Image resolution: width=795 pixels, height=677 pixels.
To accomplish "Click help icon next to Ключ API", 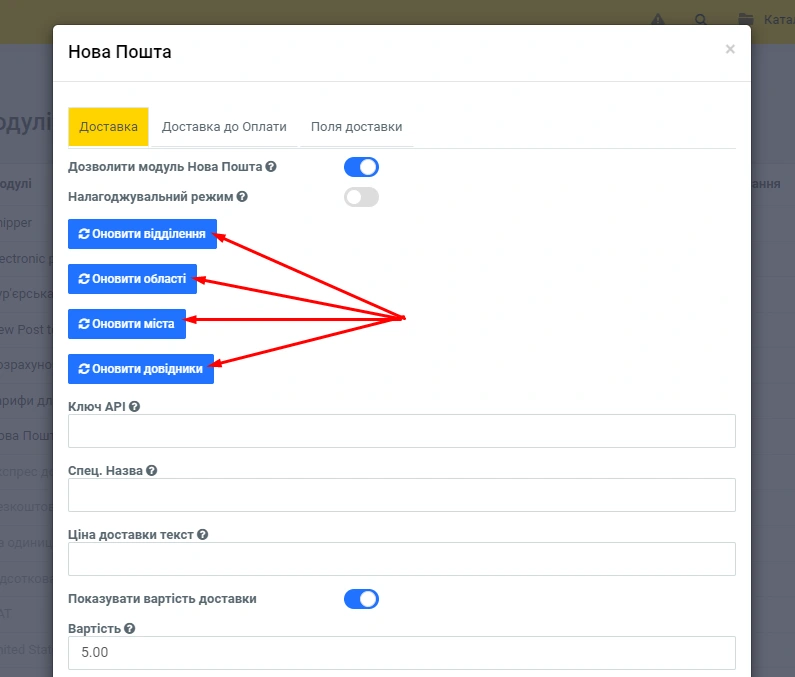I will coord(134,406).
